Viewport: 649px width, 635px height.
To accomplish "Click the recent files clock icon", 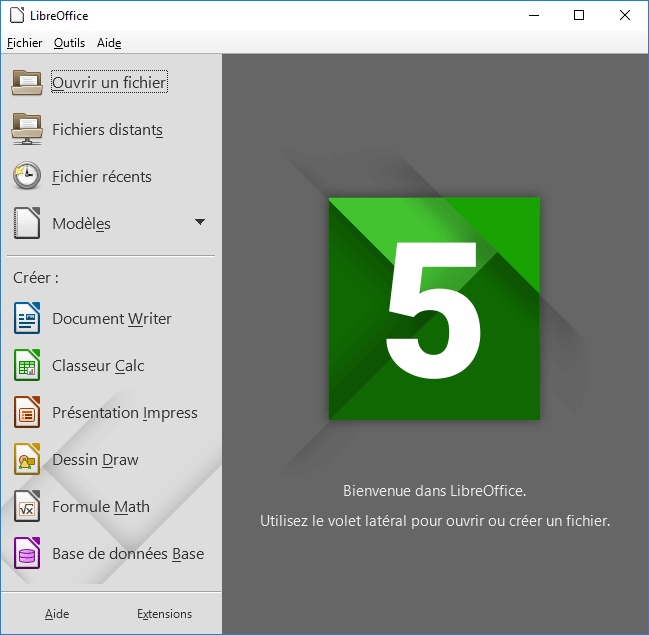I will 27,176.
